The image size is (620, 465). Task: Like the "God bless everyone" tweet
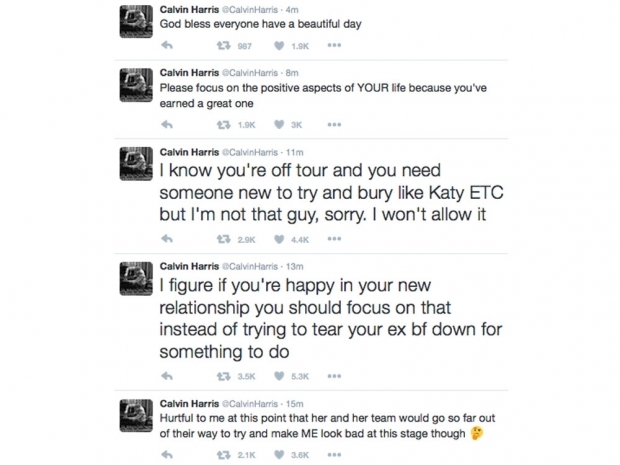(x=279, y=46)
